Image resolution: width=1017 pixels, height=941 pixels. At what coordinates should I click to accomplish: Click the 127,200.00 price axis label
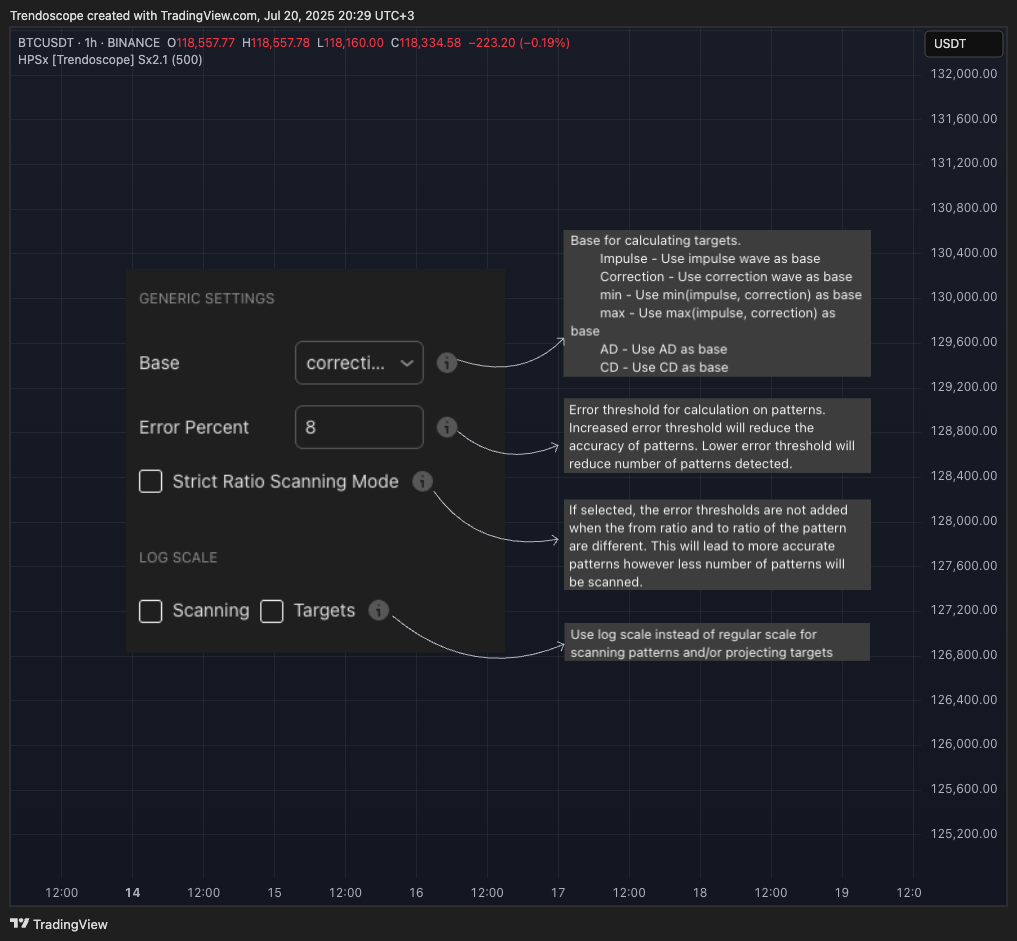point(964,610)
